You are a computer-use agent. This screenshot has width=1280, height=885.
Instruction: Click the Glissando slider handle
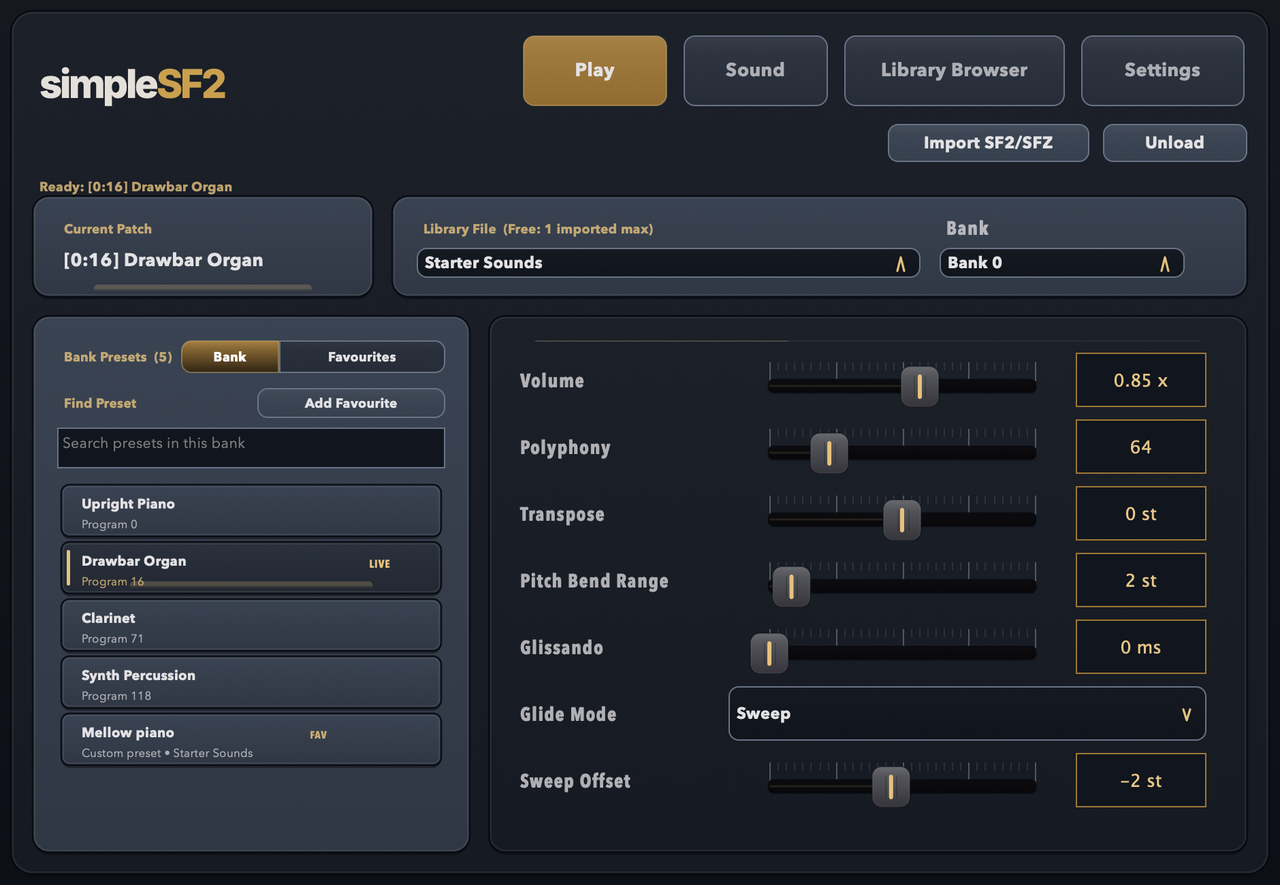[769, 653]
